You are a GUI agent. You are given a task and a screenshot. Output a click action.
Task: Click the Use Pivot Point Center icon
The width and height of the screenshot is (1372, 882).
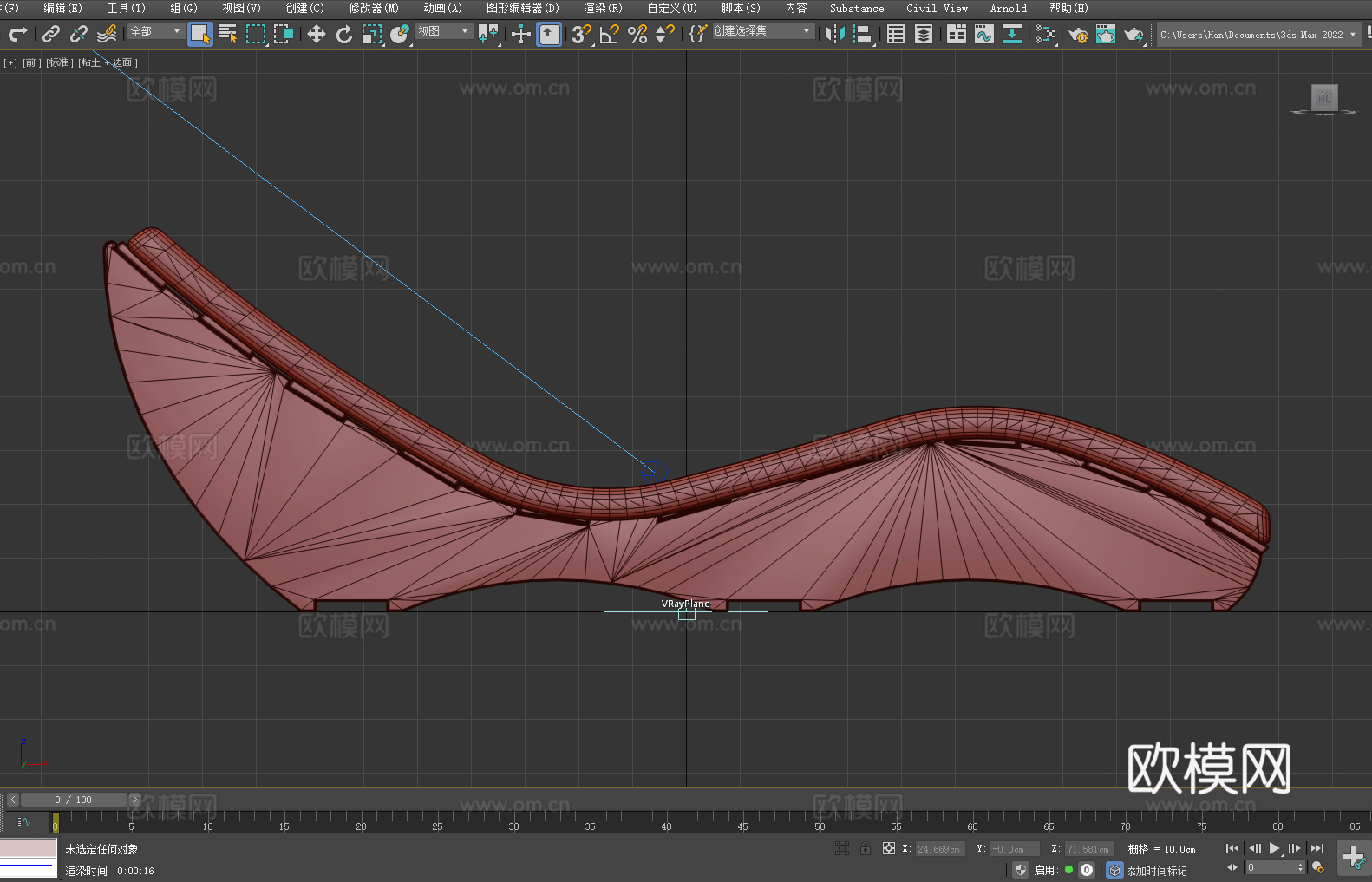coord(489,34)
